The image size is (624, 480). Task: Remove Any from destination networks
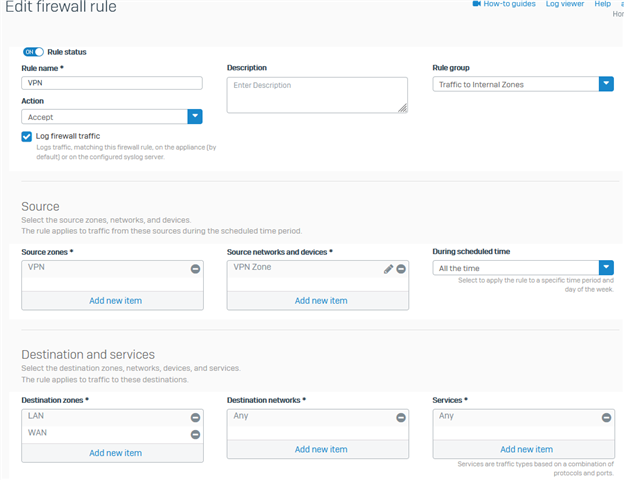pos(401,417)
